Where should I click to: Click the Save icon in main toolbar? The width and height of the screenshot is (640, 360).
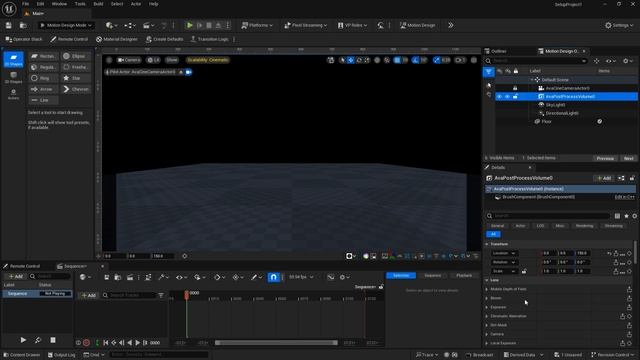(9, 25)
